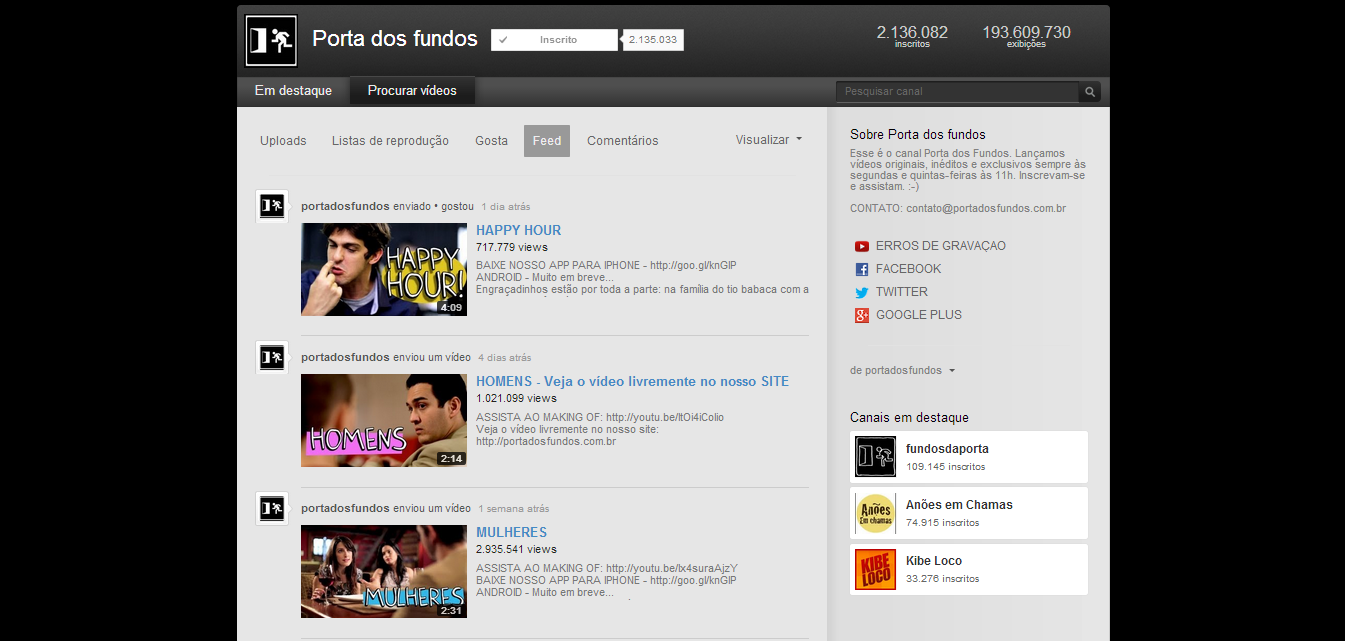Open the FACEBOOK link
This screenshot has width=1345, height=641.
(x=908, y=269)
